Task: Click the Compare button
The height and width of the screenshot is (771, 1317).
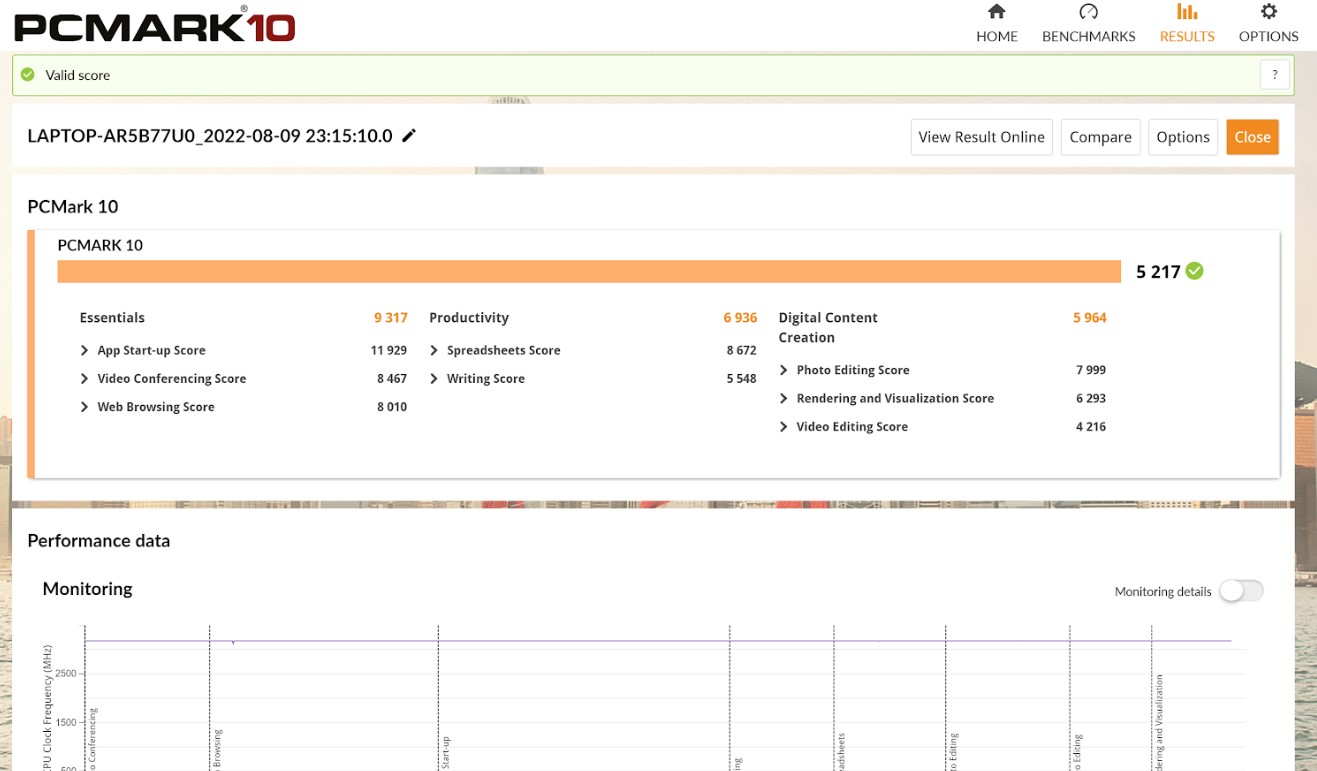Action: tap(1100, 137)
